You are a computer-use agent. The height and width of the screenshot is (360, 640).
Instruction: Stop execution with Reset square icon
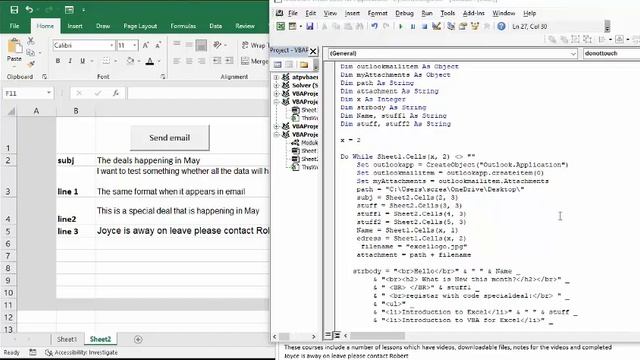click(x=424, y=26)
